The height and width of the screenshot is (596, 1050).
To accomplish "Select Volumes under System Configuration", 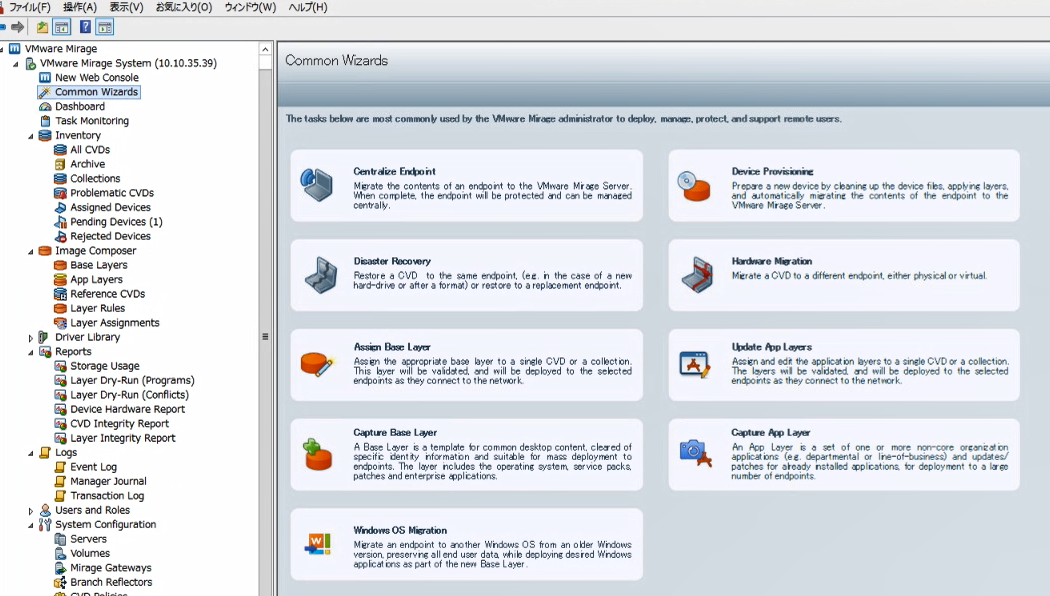I will [x=90, y=554].
